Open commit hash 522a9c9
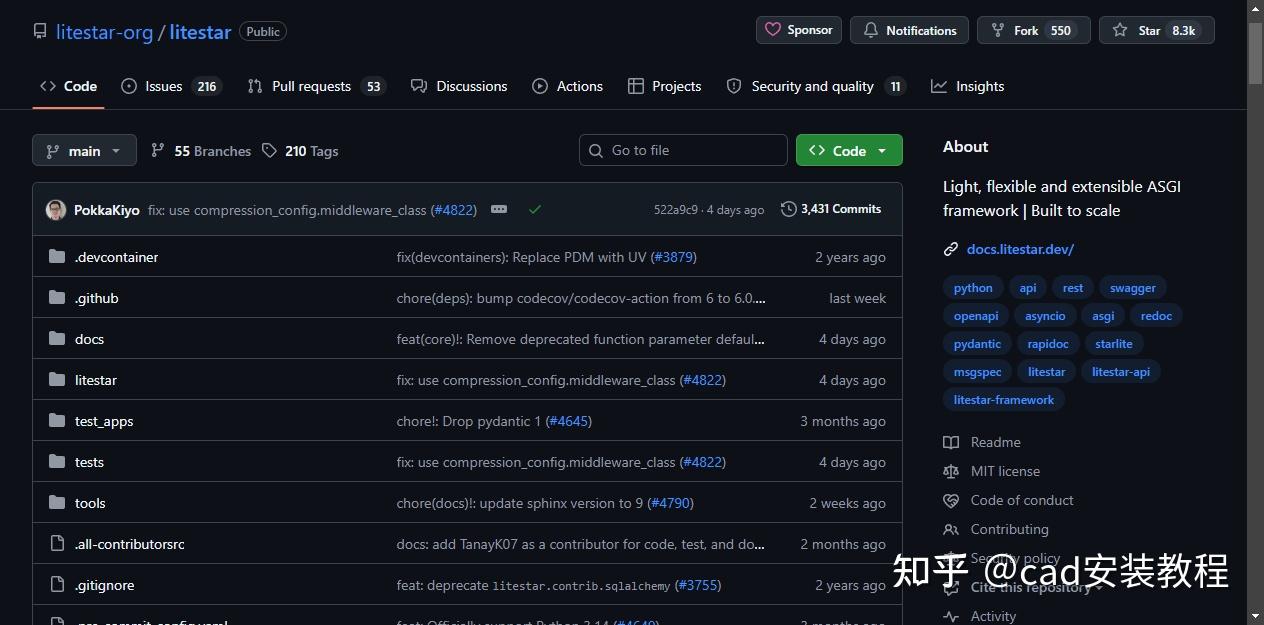1264x625 pixels. 676,210
